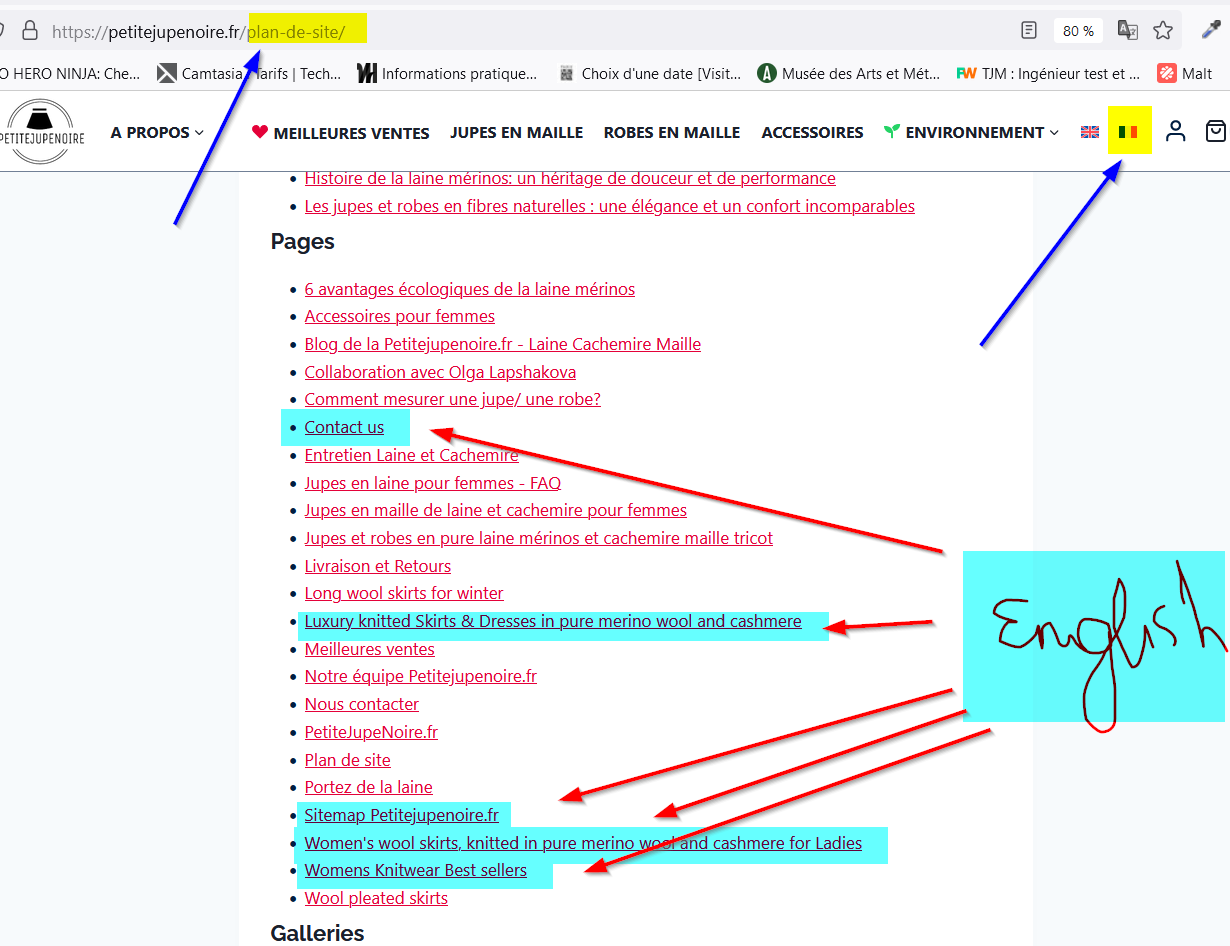Open the TJM Ingénieur test bookmark
The height and width of the screenshot is (946, 1230).
pos(1048,73)
